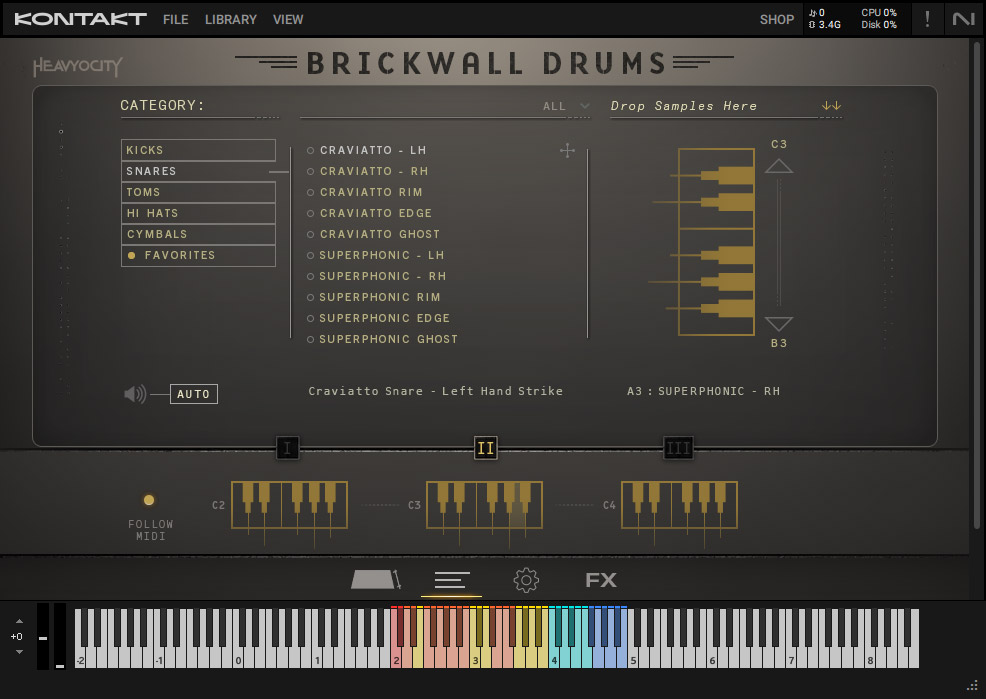Select the SUPERPHONIC GHOST sample name
Screen dimensions: 986x699
tap(388, 339)
